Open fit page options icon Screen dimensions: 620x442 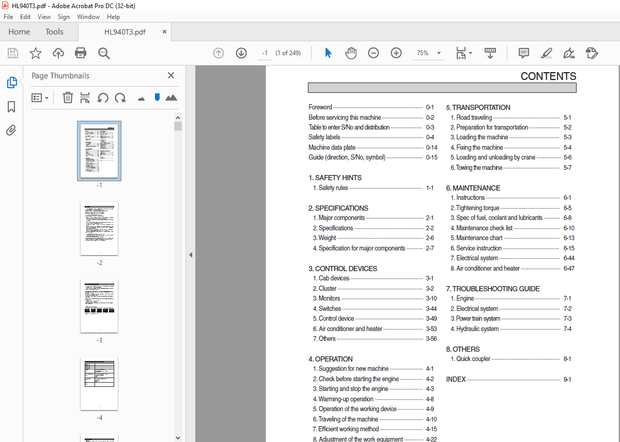point(461,53)
